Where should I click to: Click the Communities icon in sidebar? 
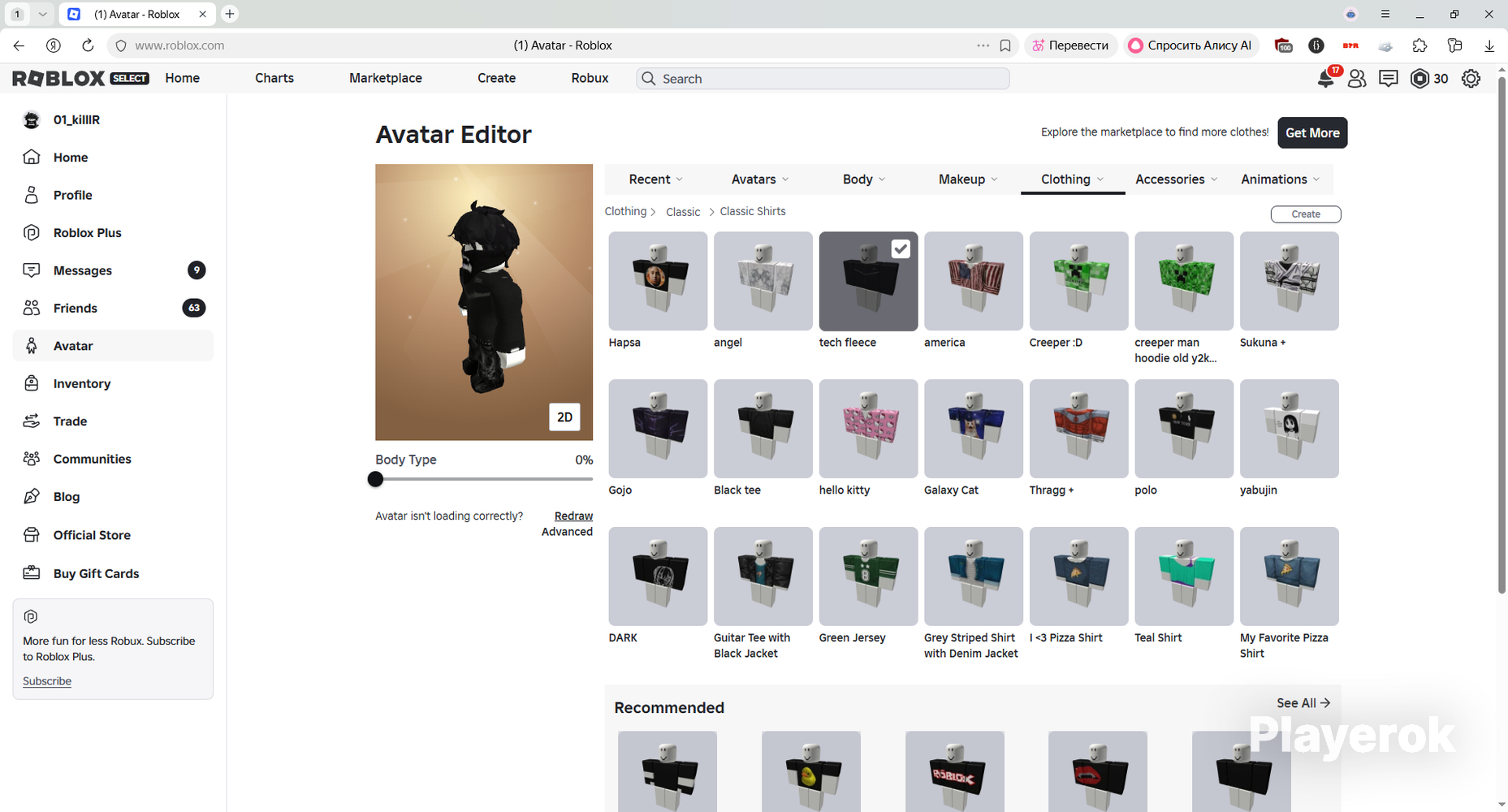(32, 459)
